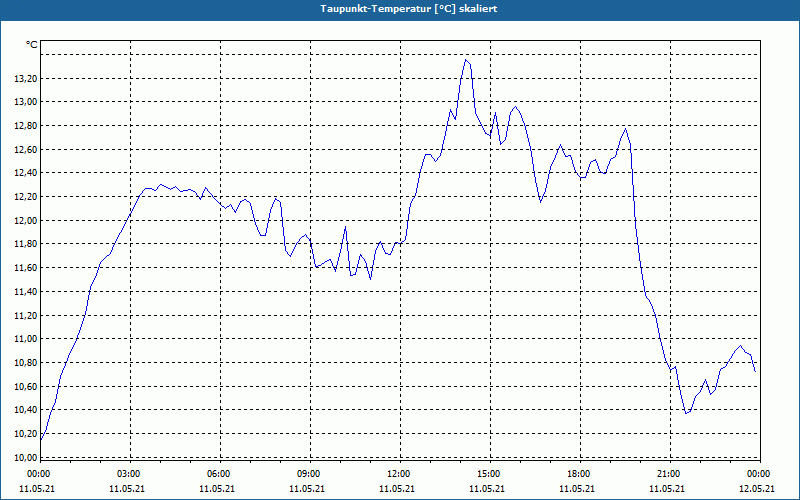Click the 11.05.21 date under 12:00
Viewport: 800px width, 500px height.
[x=397, y=489]
